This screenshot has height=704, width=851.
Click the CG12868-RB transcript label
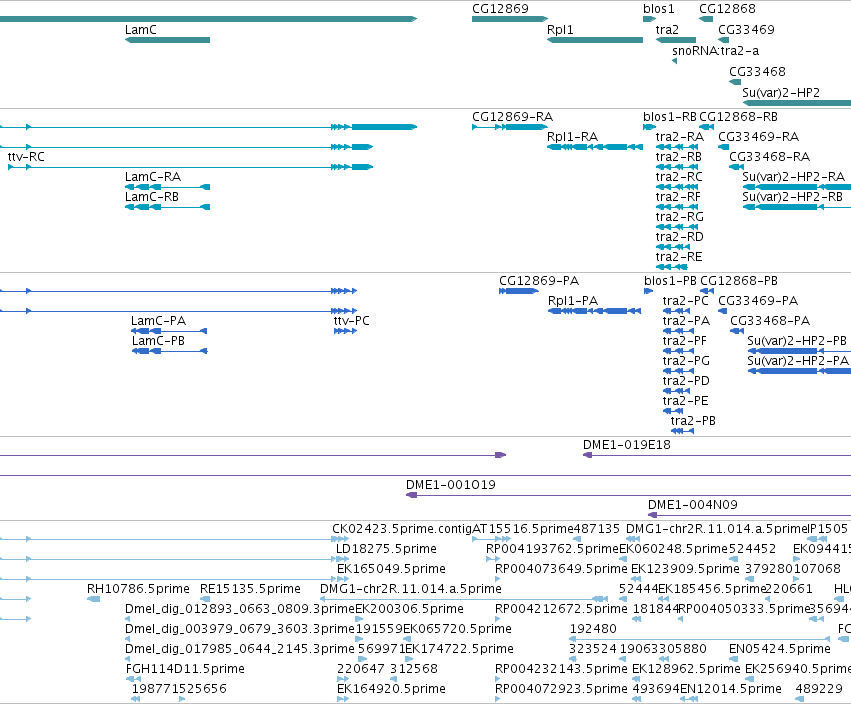(x=738, y=117)
